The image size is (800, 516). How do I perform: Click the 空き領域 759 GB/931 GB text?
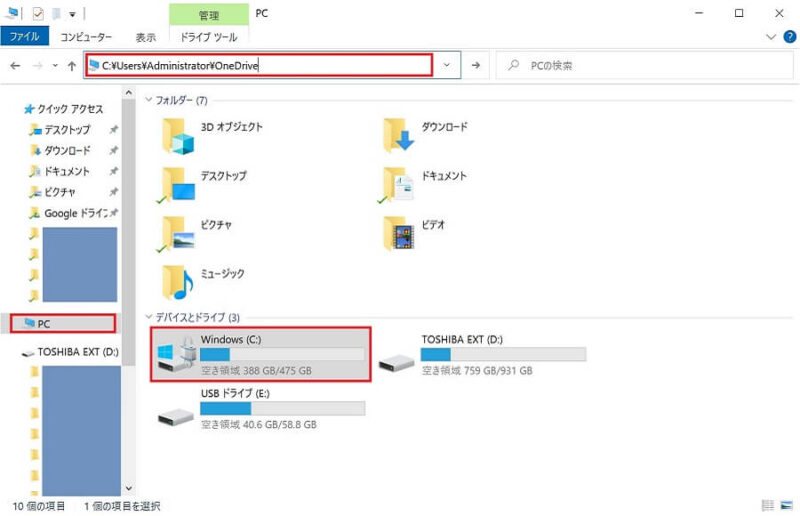(x=477, y=371)
